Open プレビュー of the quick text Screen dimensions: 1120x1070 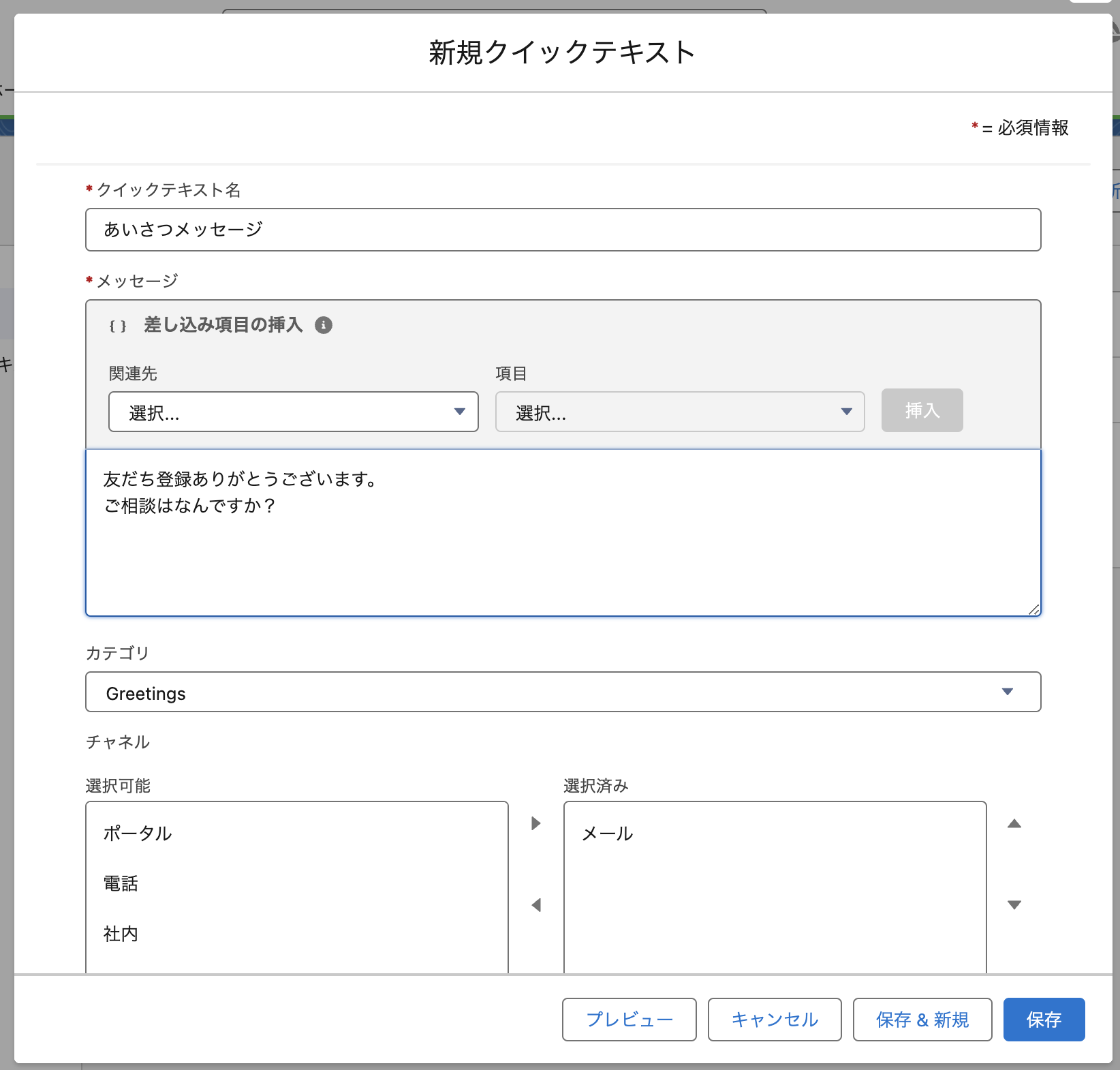click(x=629, y=1020)
